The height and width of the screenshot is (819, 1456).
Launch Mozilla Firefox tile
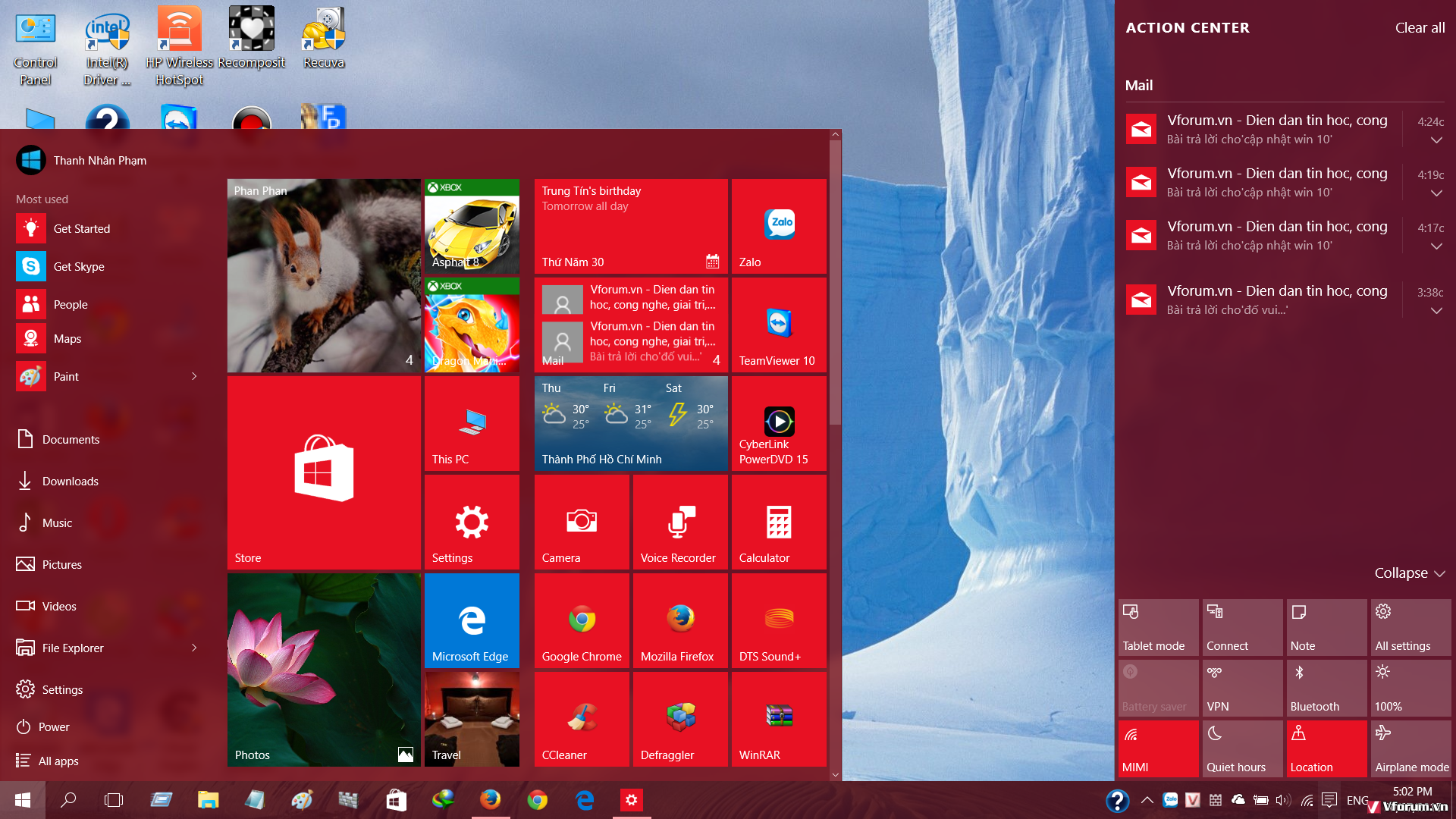(680, 620)
